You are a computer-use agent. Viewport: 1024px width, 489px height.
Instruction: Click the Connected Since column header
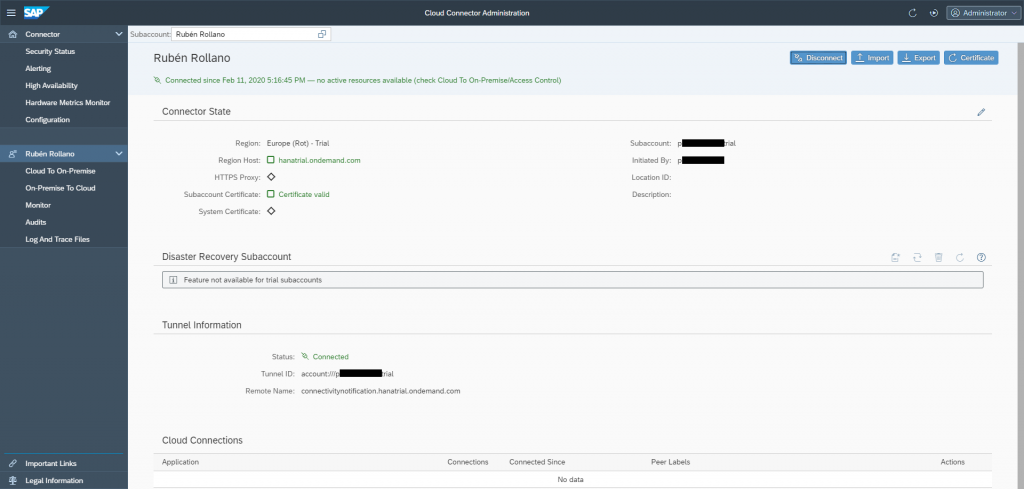pyautogui.click(x=537, y=462)
